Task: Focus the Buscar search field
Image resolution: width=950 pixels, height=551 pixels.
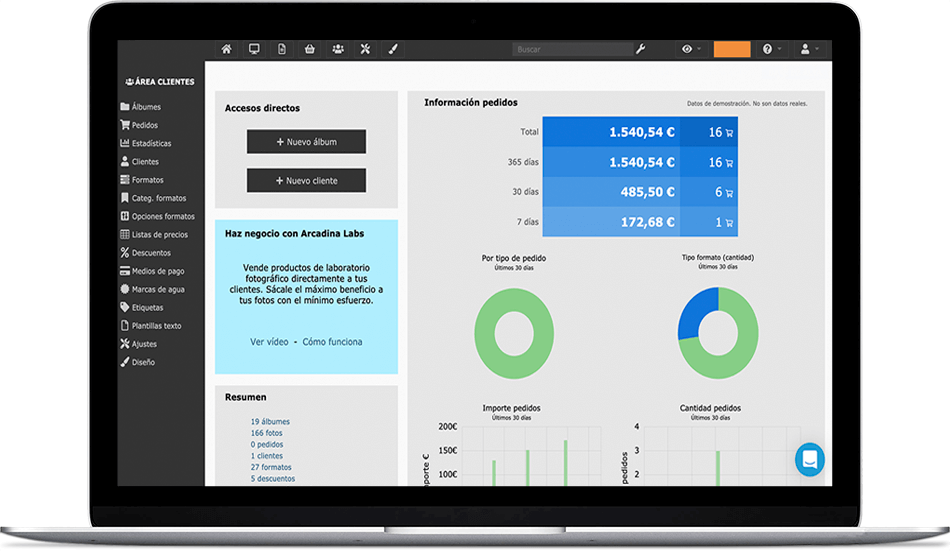Action: (573, 49)
